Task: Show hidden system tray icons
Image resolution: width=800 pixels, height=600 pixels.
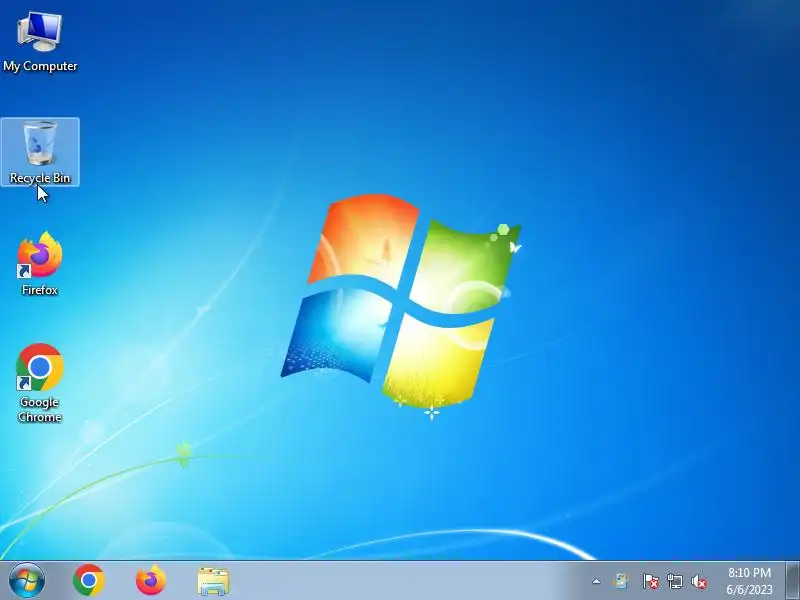Action: tap(596, 581)
